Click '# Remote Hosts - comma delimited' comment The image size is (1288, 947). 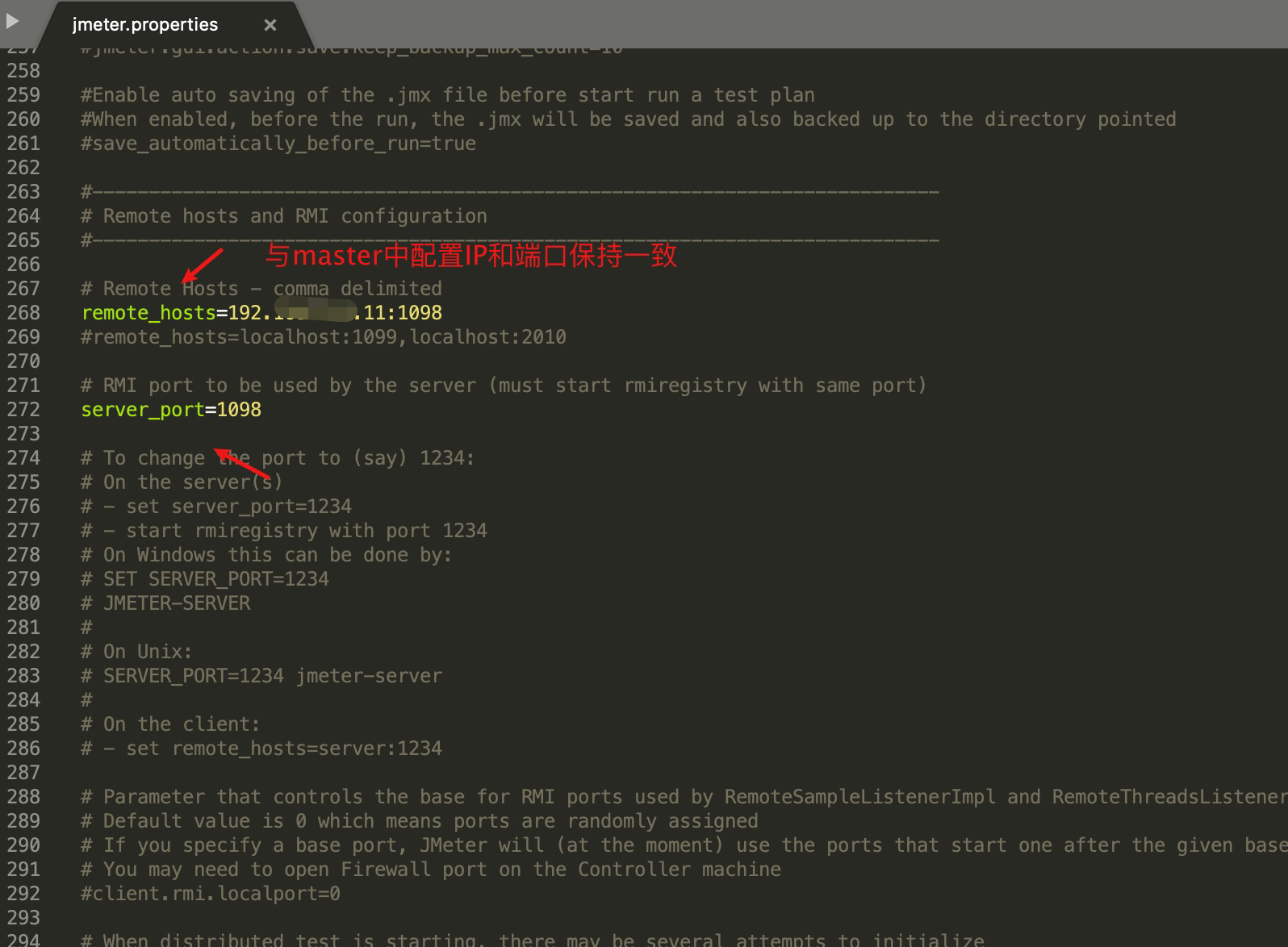tap(261, 289)
